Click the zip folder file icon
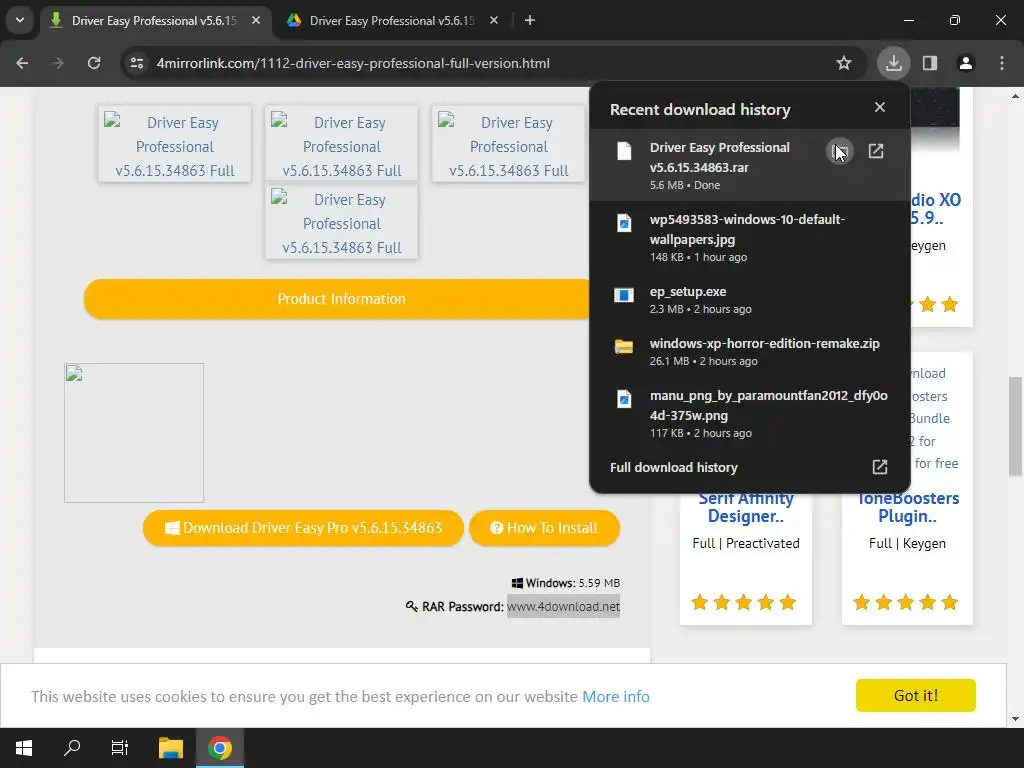1024x768 pixels. [x=624, y=347]
